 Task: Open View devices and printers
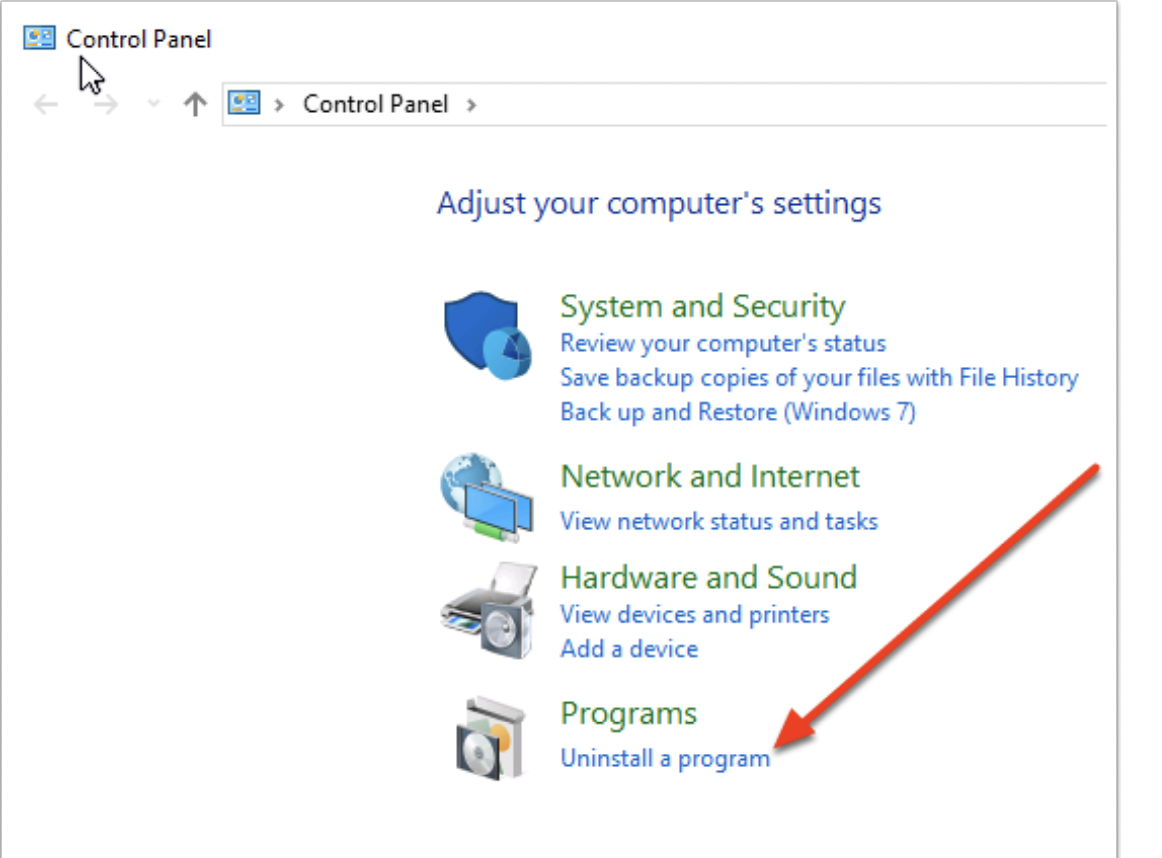point(694,614)
